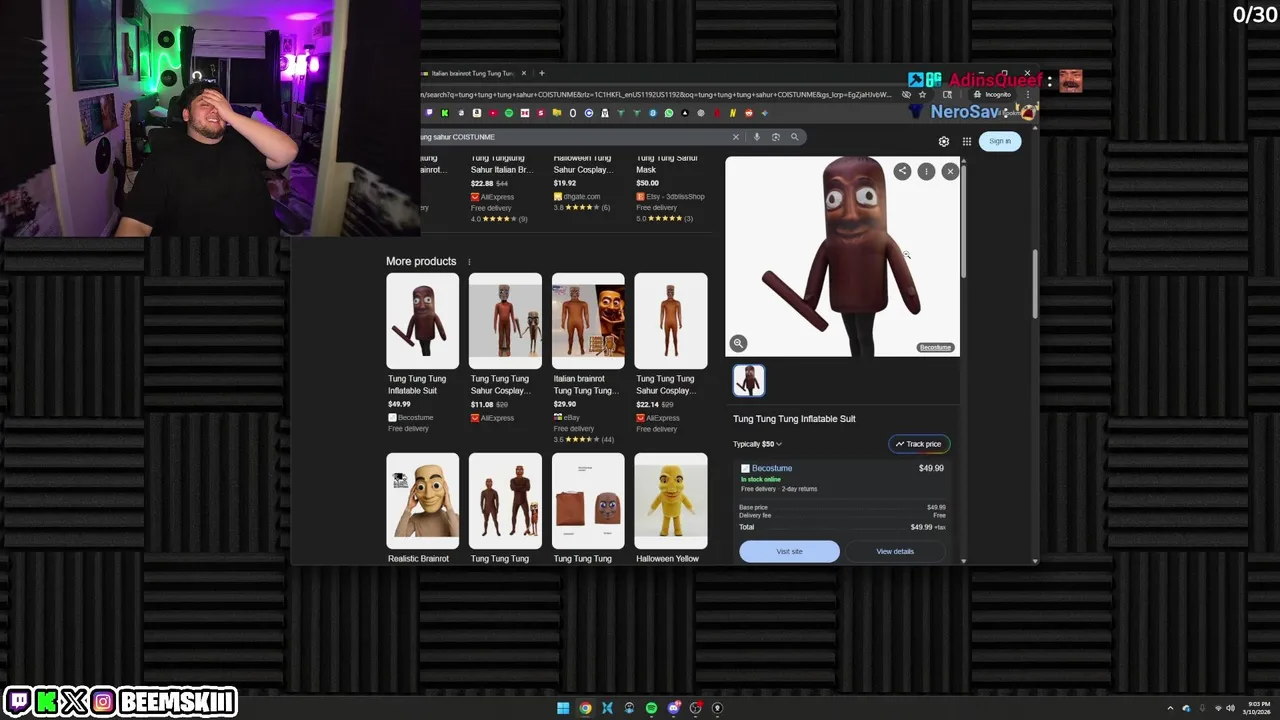This screenshot has width=1280, height=720.
Task: Open the Twitch bookmark in bookmarks bar
Action: point(429,113)
